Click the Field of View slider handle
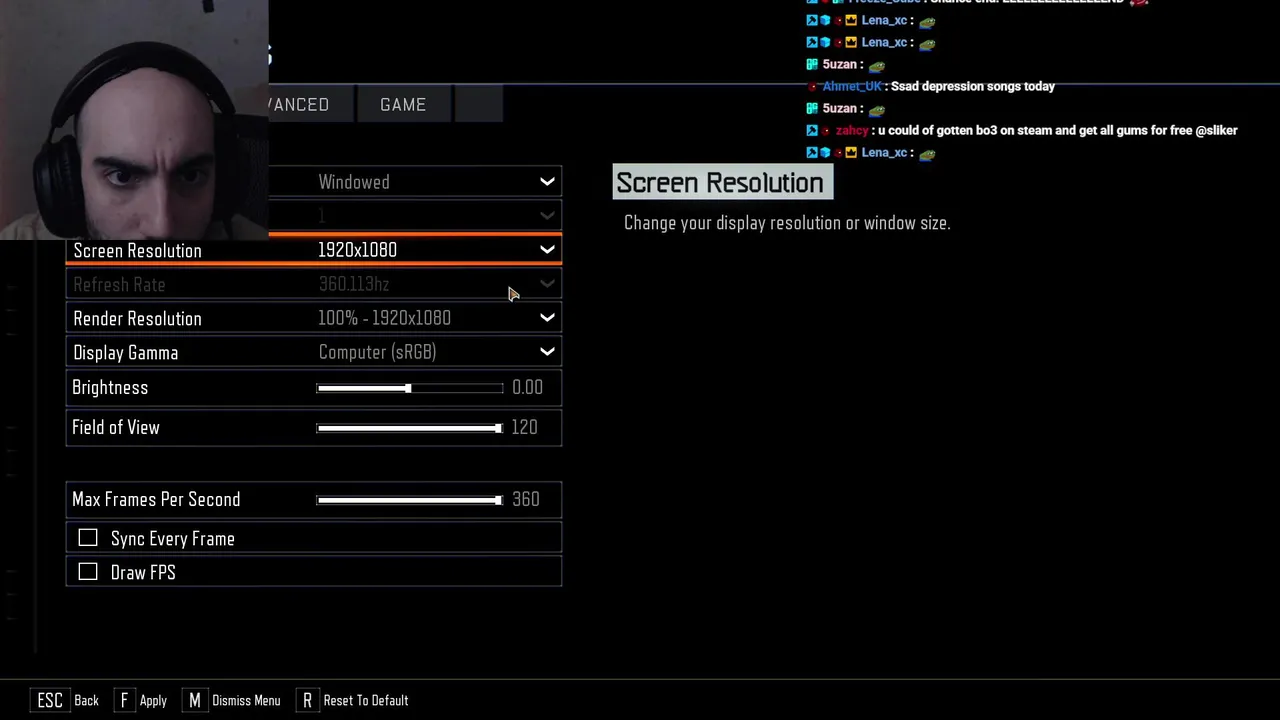Viewport: 1280px width, 720px height. pos(497,428)
